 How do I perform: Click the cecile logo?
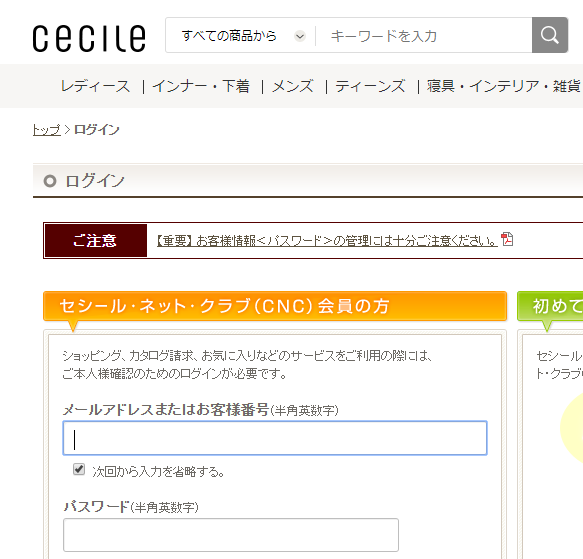[x=89, y=38]
